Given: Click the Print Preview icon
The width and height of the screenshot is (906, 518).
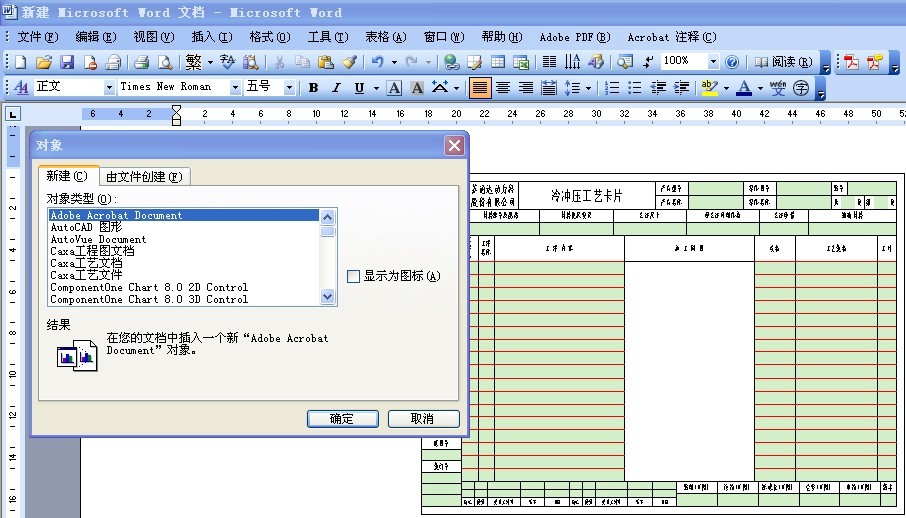Looking at the screenshot, I should click(163, 62).
